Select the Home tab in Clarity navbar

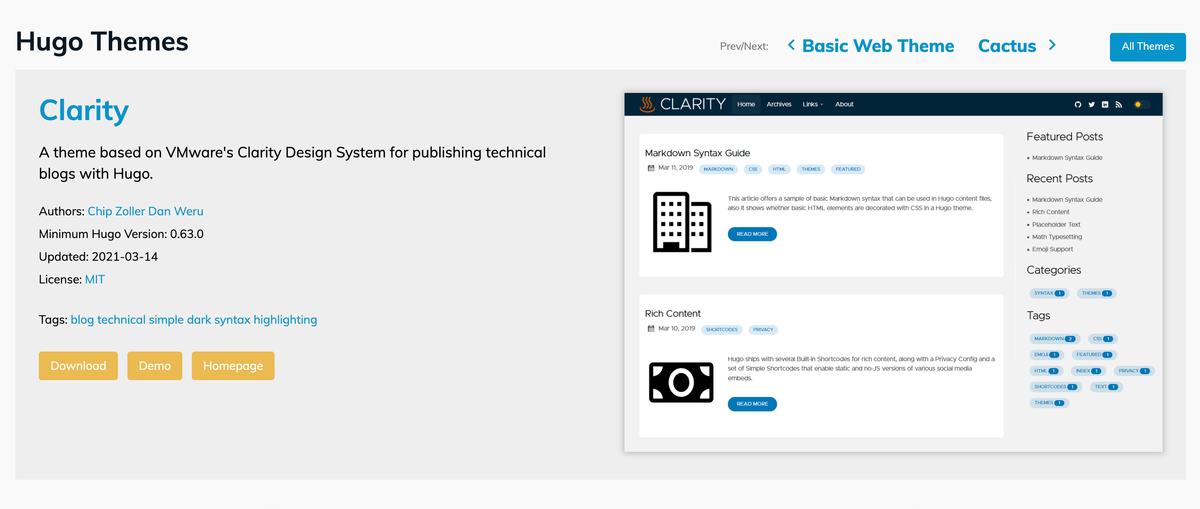tap(746, 104)
